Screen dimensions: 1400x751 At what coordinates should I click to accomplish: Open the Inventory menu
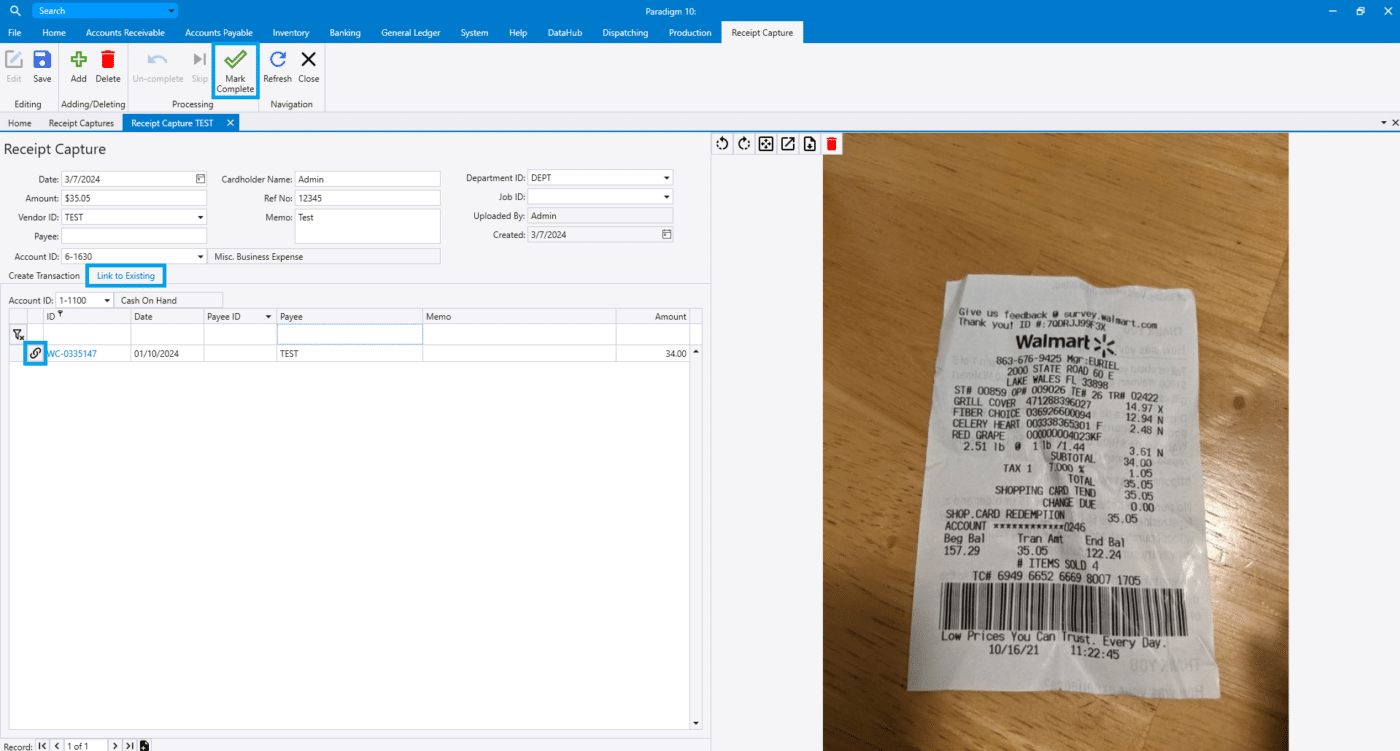tap(291, 33)
